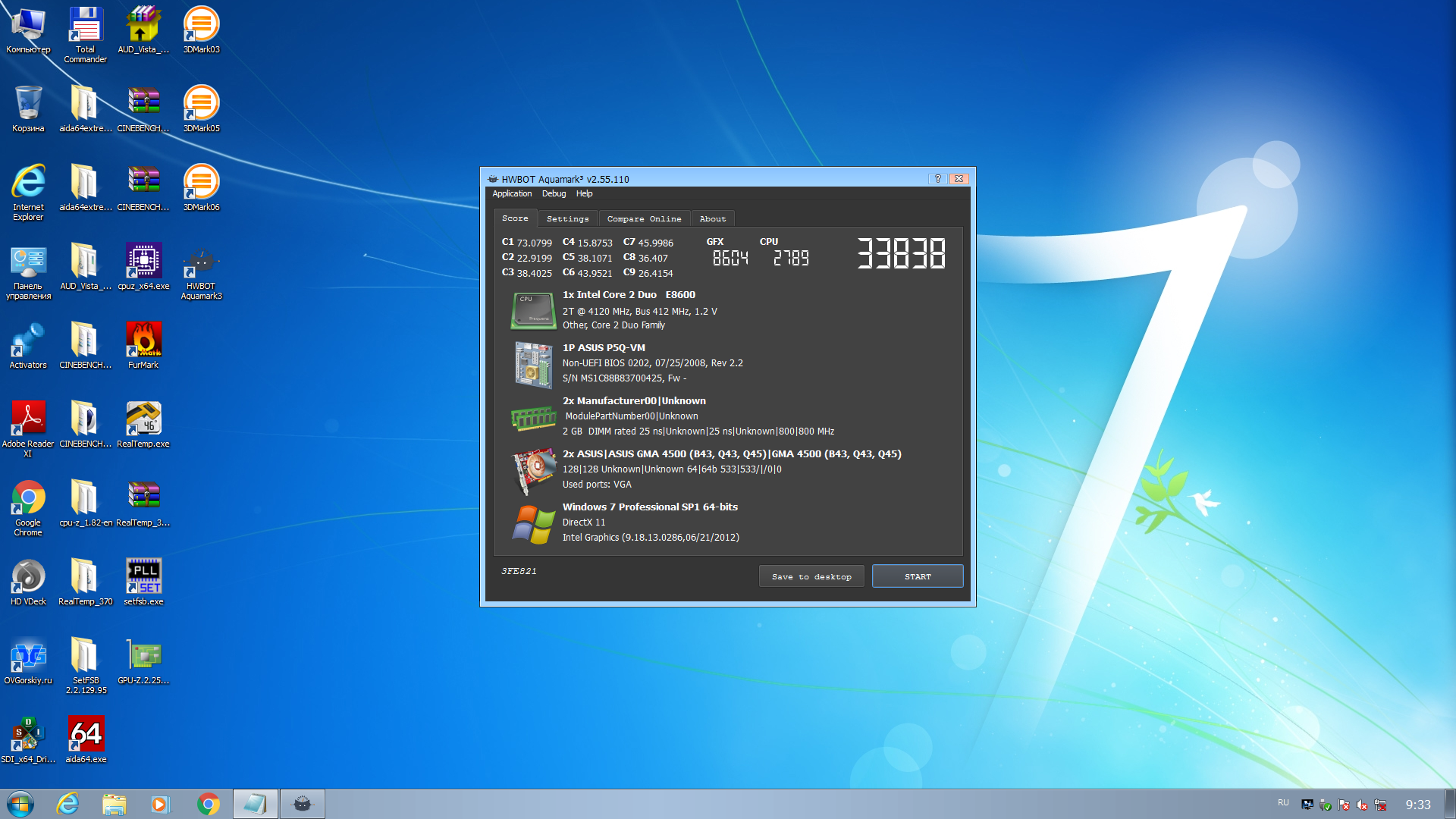Click the ASUS P5Q-VM motherboard icon
The width and height of the screenshot is (1456, 819).
click(533, 364)
